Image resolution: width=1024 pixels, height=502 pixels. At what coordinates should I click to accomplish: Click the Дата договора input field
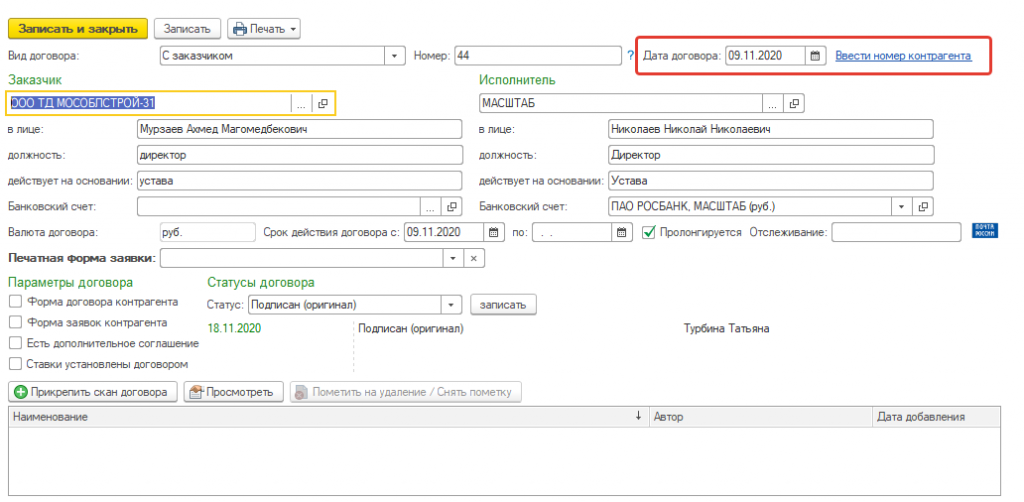coord(765,56)
